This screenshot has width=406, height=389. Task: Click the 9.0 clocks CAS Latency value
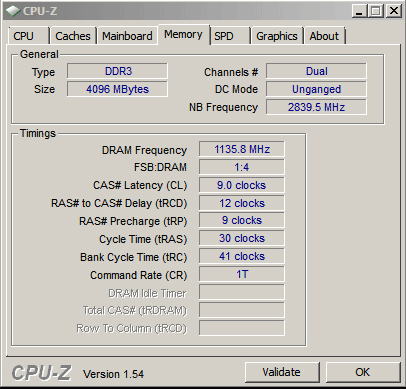242,185
